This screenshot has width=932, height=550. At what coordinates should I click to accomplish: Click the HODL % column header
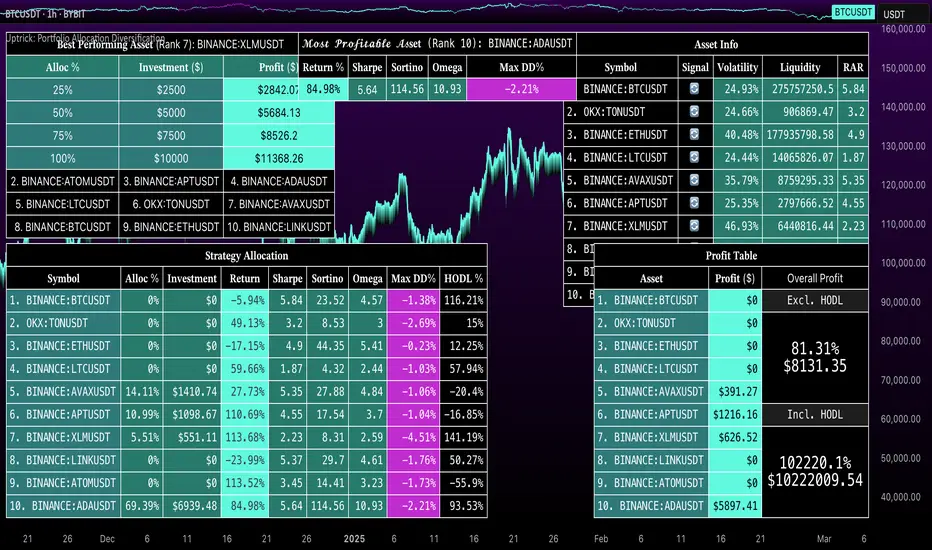(464, 278)
